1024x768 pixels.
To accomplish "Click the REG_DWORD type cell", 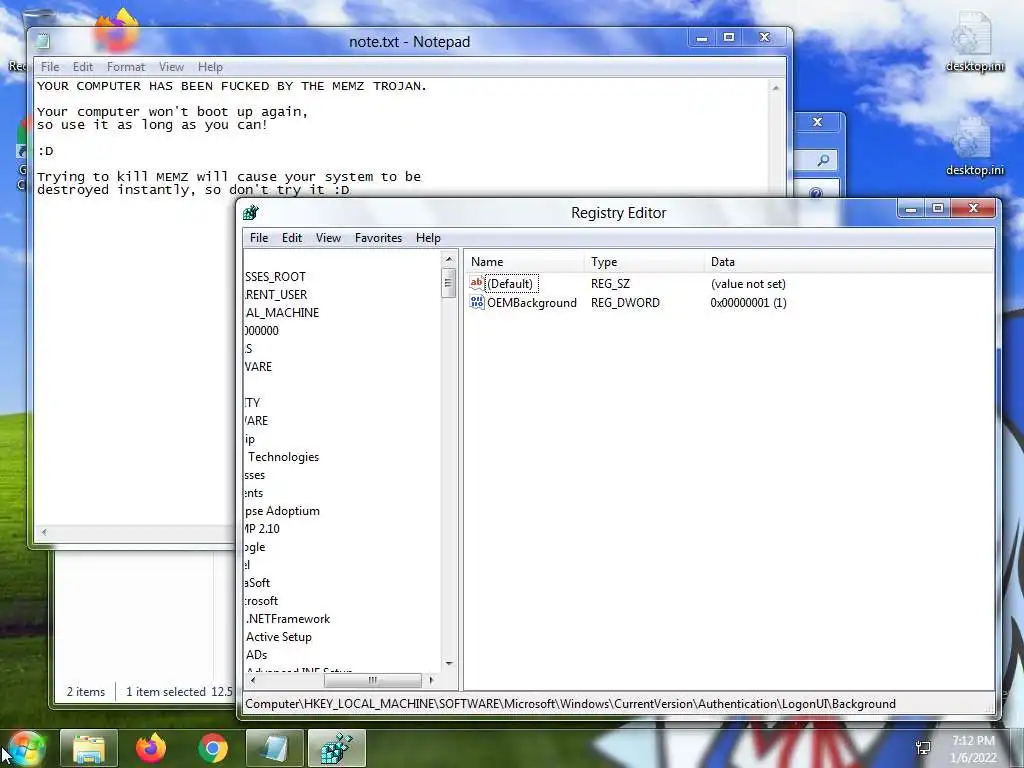I will click(x=625, y=302).
